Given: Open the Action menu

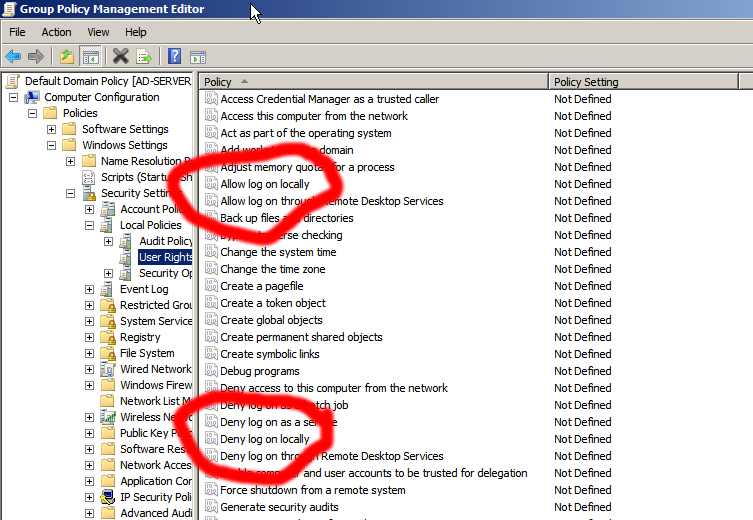Looking at the screenshot, I should coord(56,32).
